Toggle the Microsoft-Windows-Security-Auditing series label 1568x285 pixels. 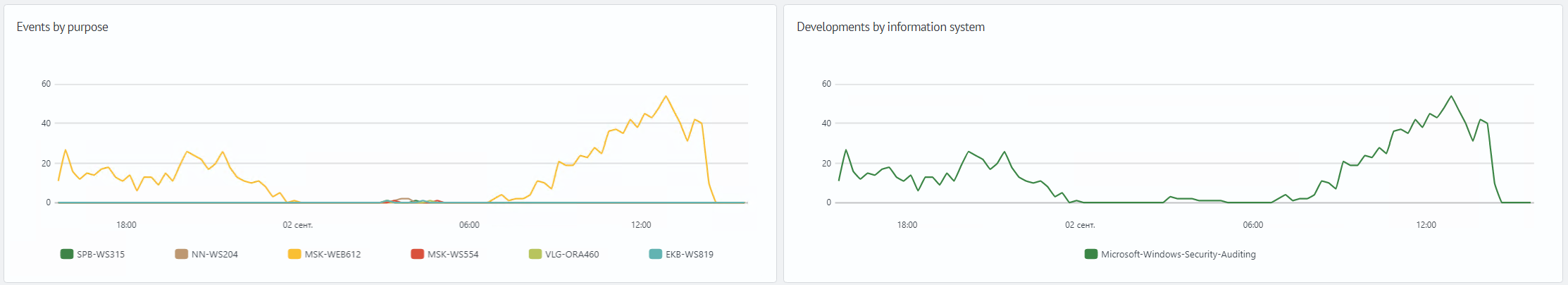pyautogui.click(x=1178, y=255)
